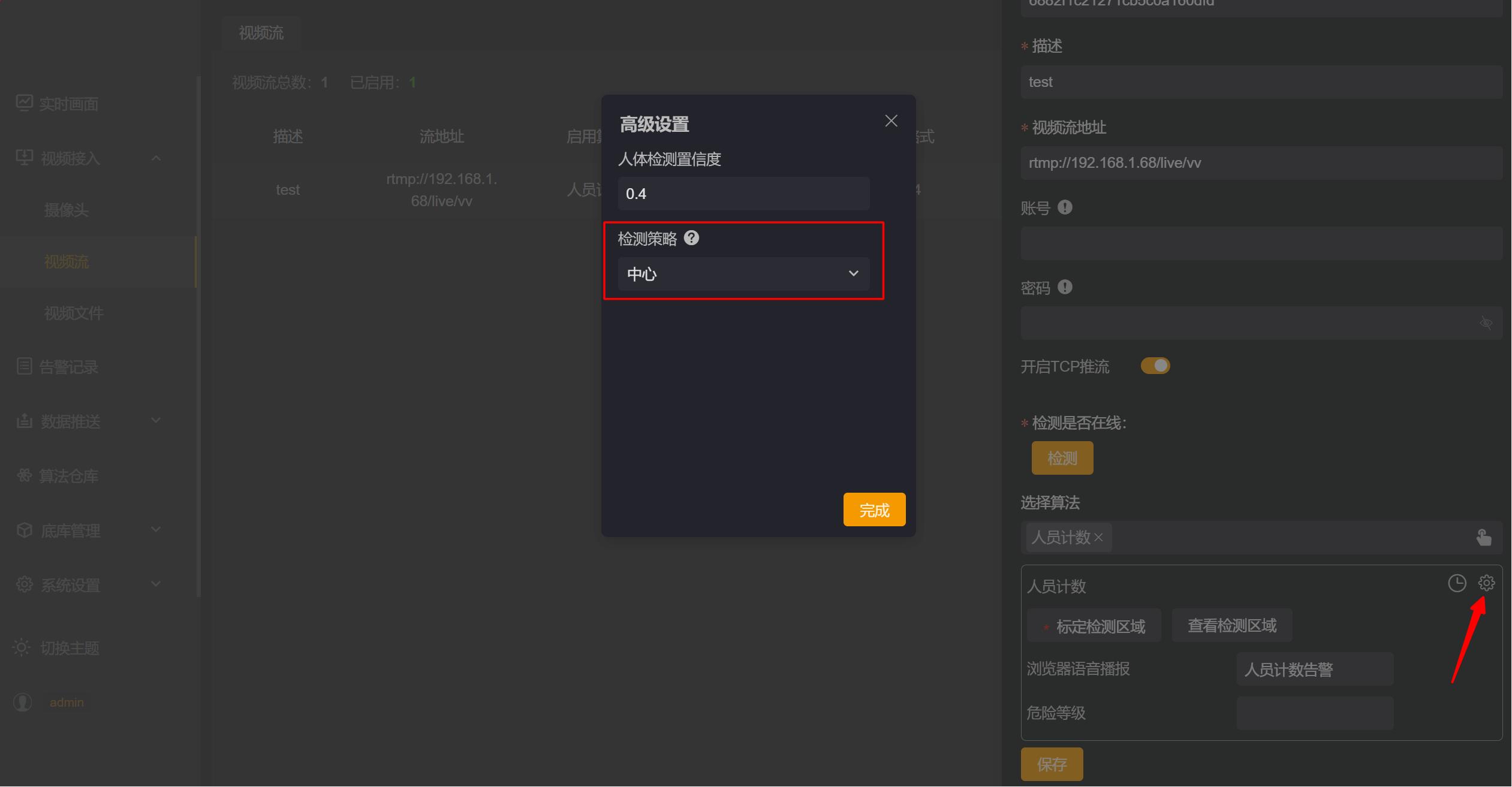Click the 切换主题 sun icon
Screen dimensions: 1512x787
22,647
